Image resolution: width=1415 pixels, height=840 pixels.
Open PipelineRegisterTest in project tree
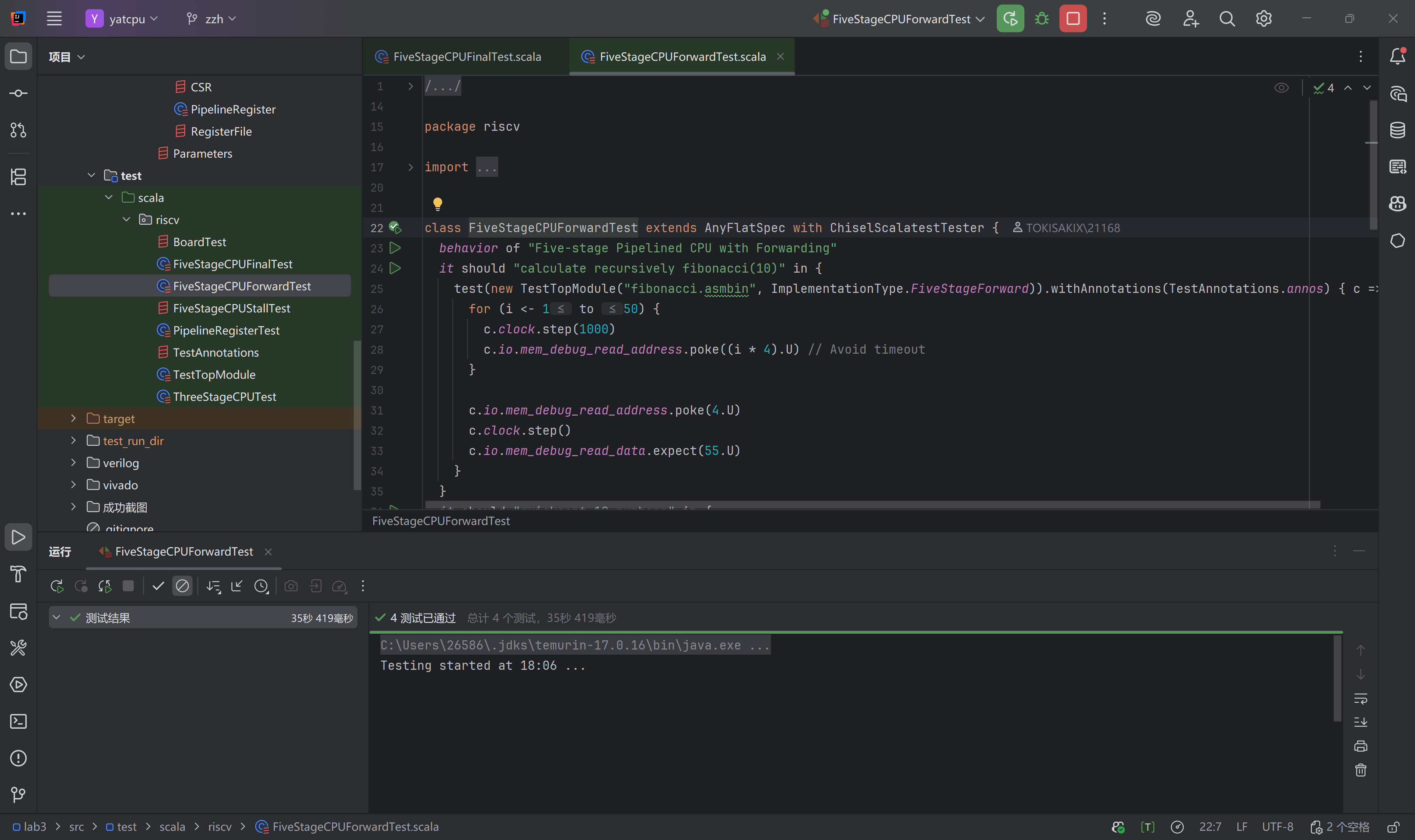tap(226, 330)
